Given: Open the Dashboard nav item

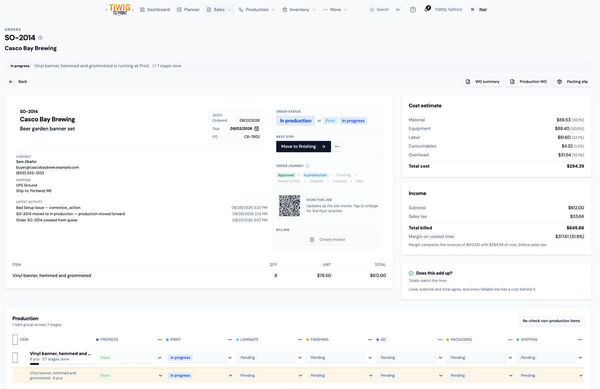Looking at the screenshot, I should pos(155,10).
